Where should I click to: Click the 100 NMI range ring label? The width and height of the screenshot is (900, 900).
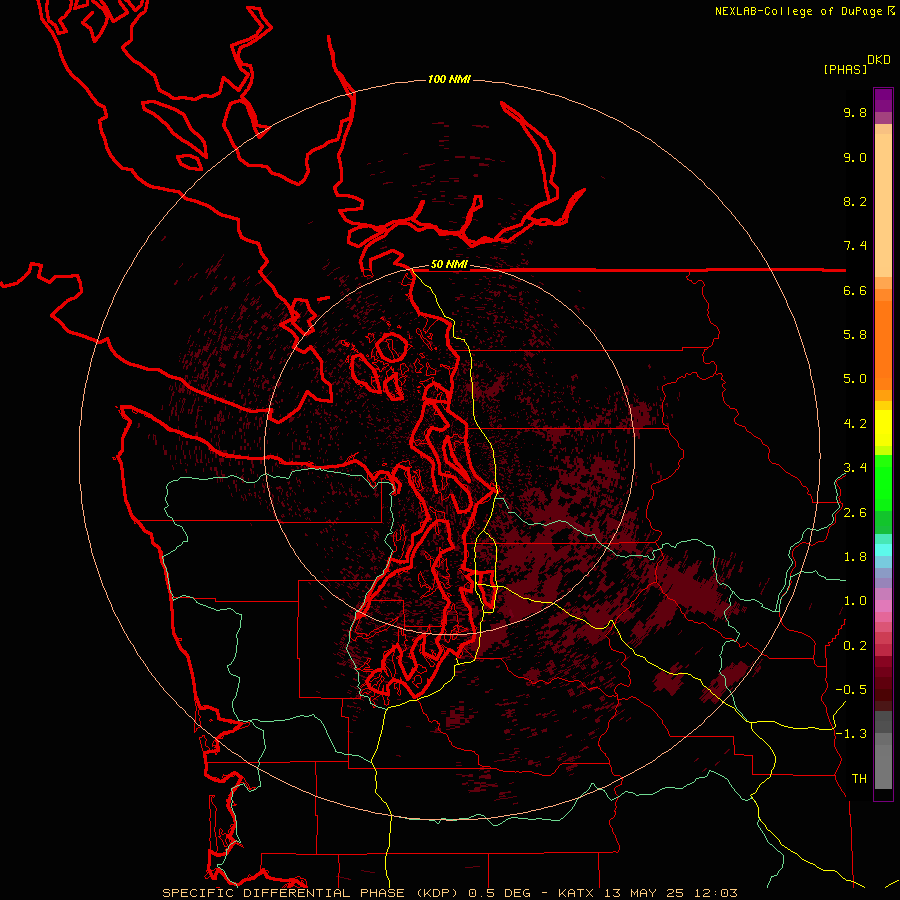[449, 79]
